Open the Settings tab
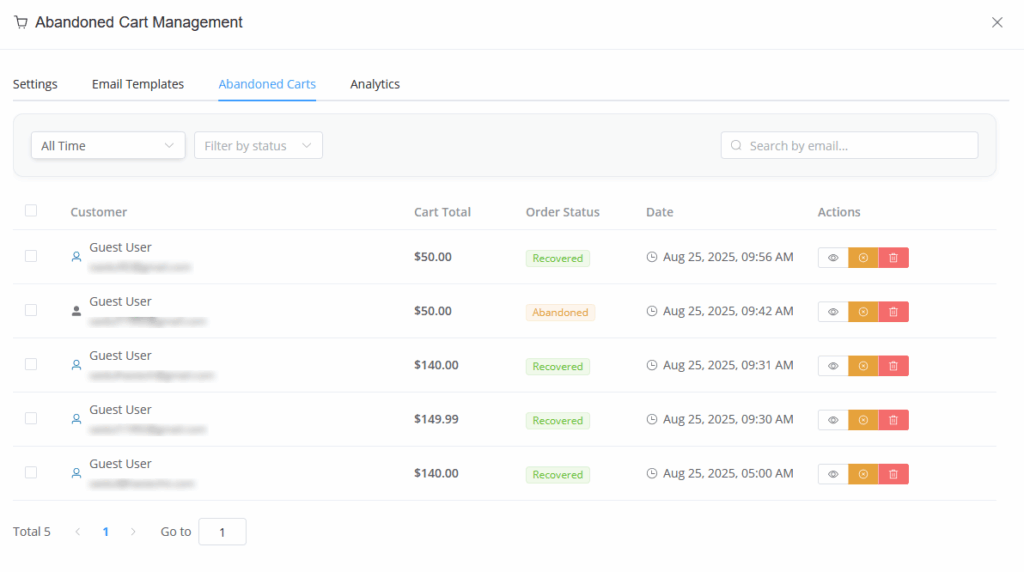Image resolution: width=1024 pixels, height=572 pixels. [35, 84]
